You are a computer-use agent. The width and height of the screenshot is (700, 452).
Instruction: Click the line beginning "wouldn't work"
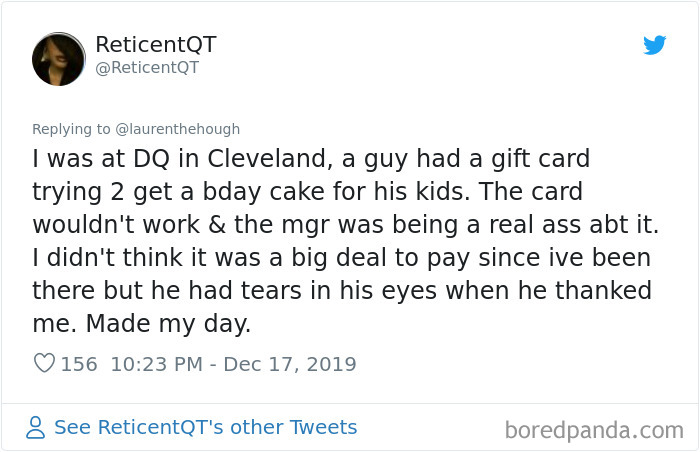click(x=341, y=223)
